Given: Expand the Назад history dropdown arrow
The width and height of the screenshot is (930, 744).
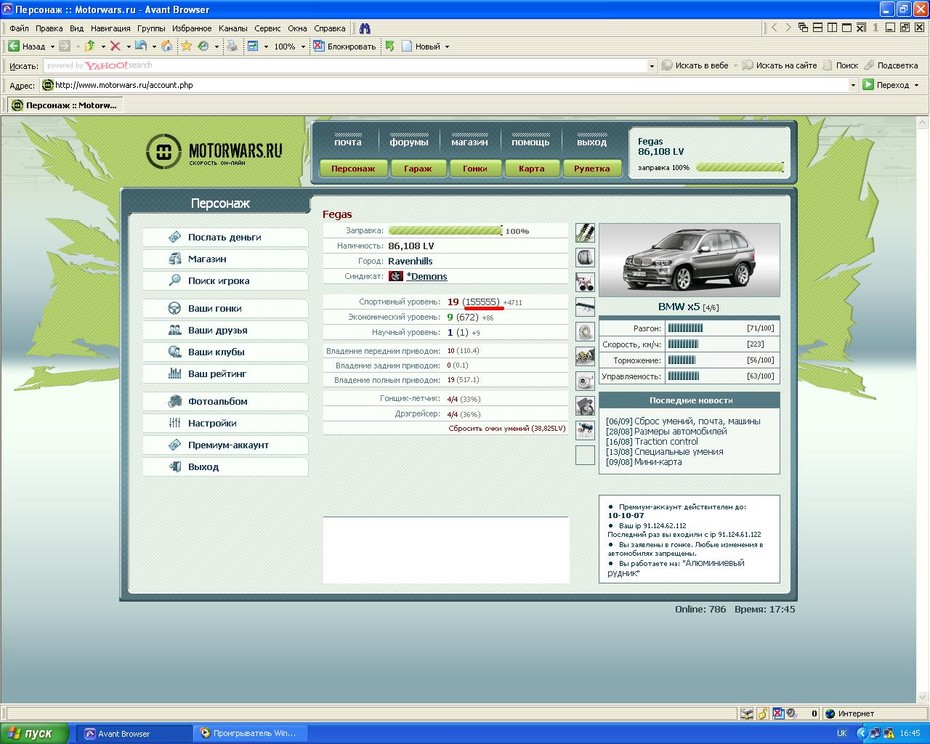Looking at the screenshot, I should click(x=52, y=47).
